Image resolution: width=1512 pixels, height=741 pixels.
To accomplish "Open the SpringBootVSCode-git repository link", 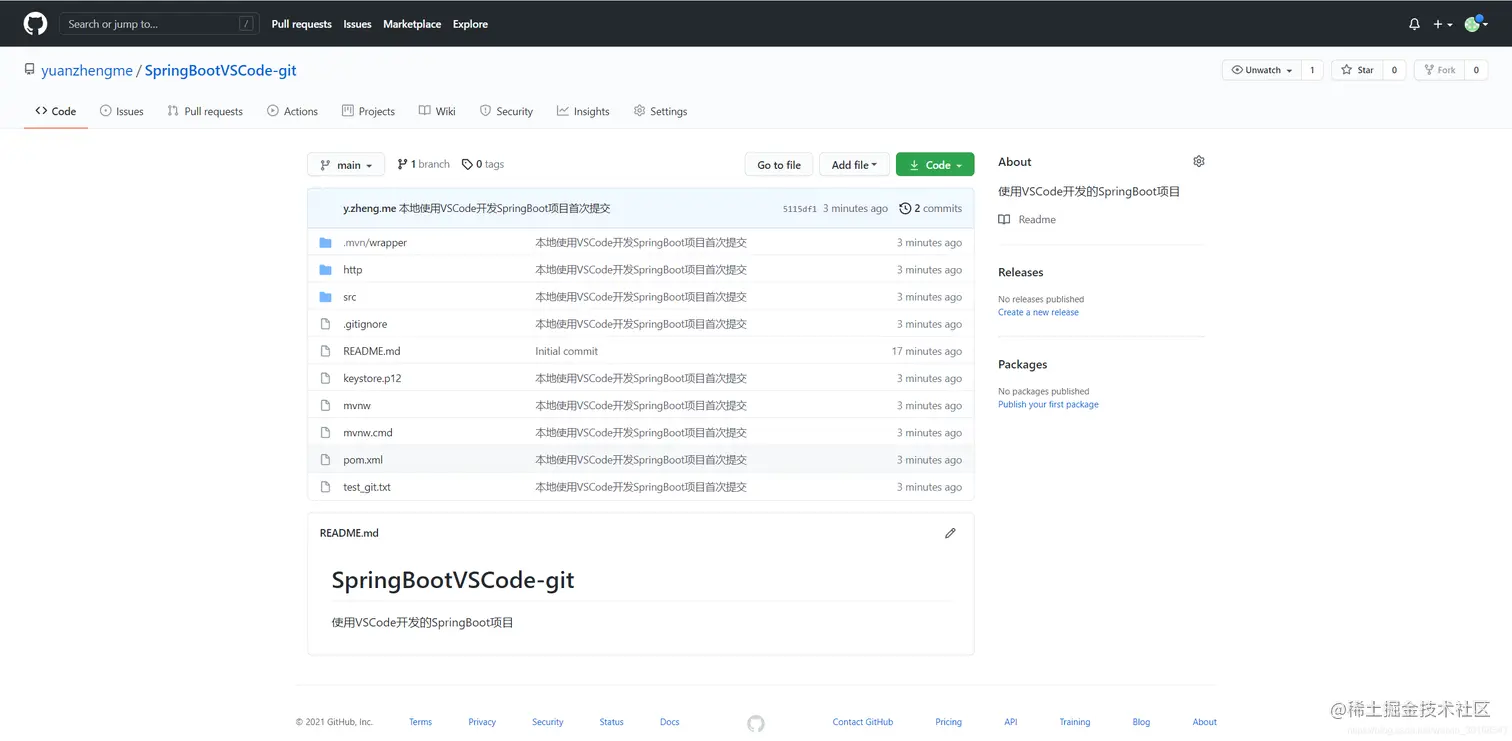I will [221, 71].
